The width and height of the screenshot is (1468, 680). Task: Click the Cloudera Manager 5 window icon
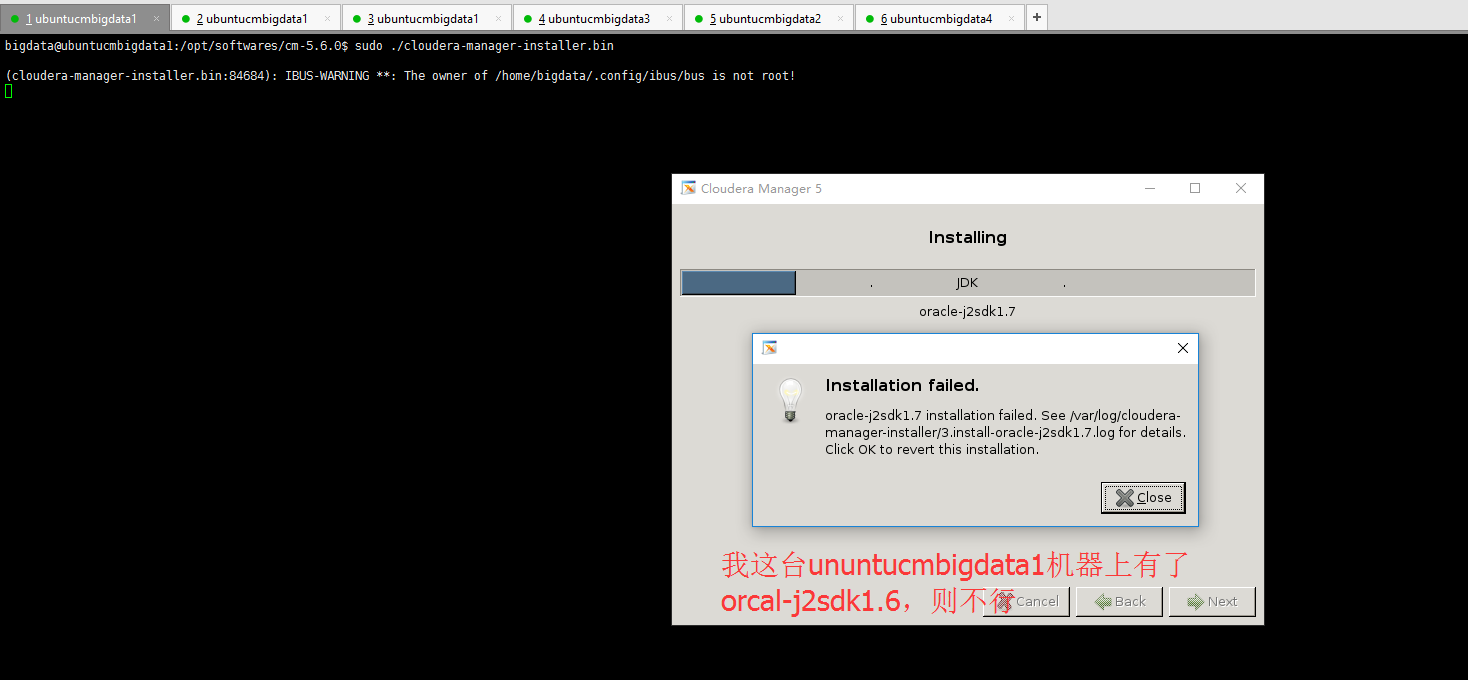coord(688,188)
